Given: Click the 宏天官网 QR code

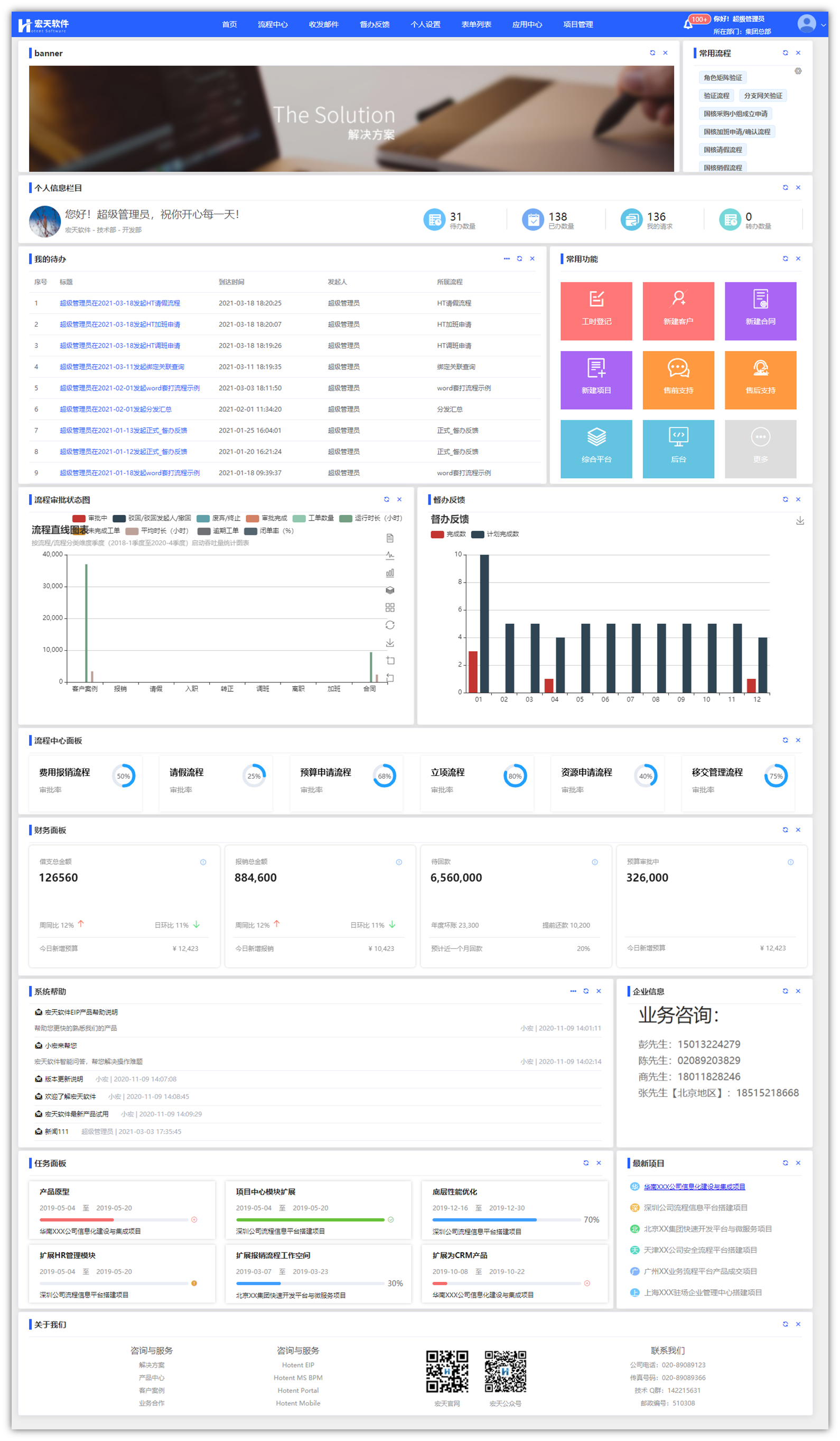Looking at the screenshot, I should tap(447, 1372).
